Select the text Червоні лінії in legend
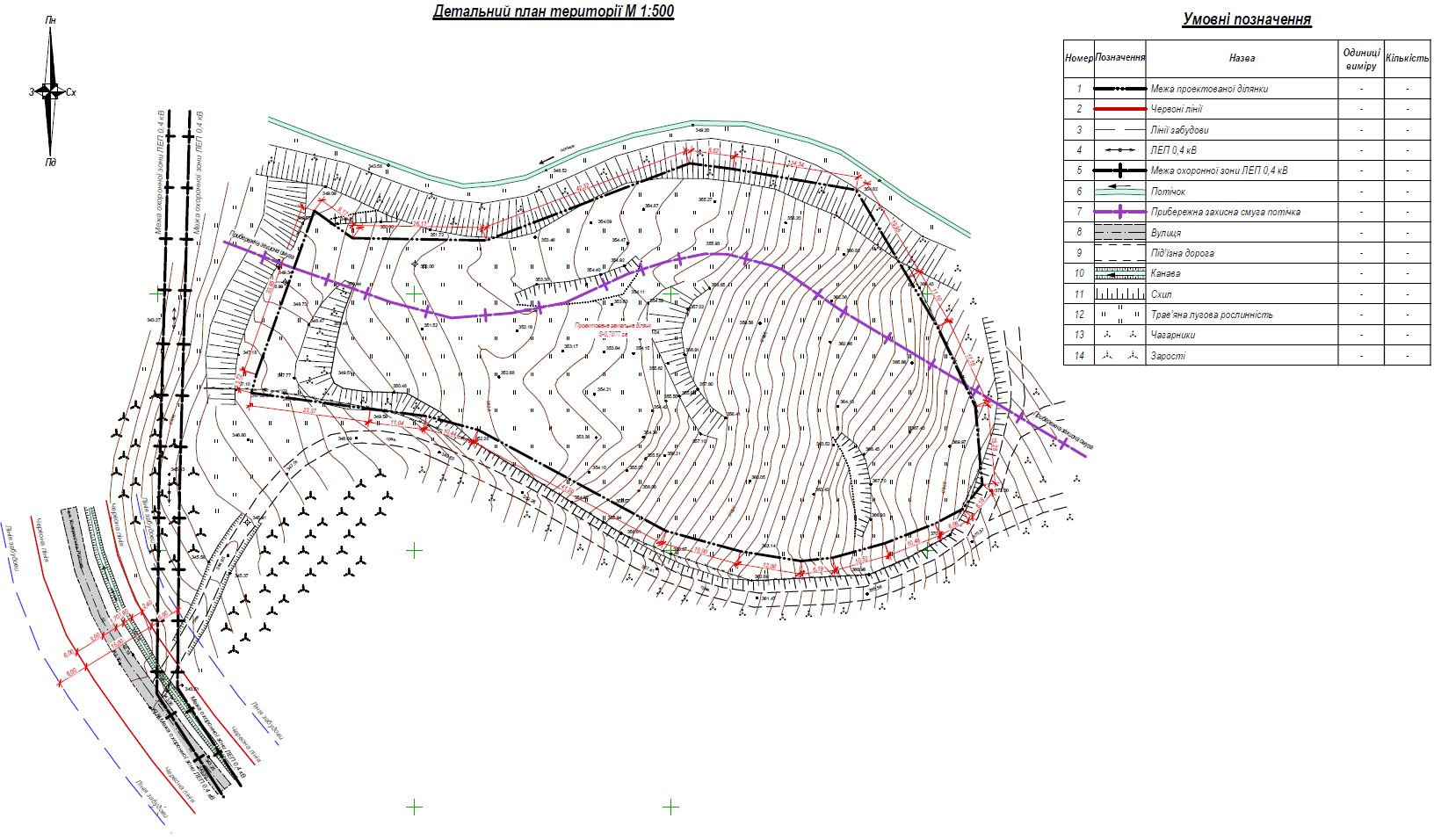Viewport: 1434px width, 840px height. (1176, 109)
